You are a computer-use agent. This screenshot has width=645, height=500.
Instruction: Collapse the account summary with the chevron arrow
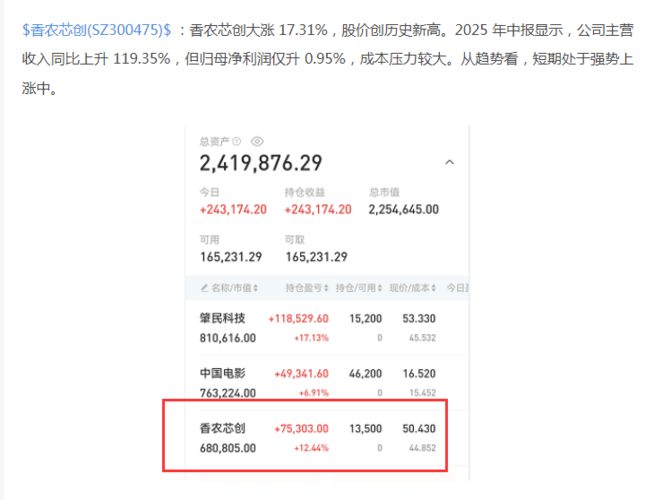(450, 162)
